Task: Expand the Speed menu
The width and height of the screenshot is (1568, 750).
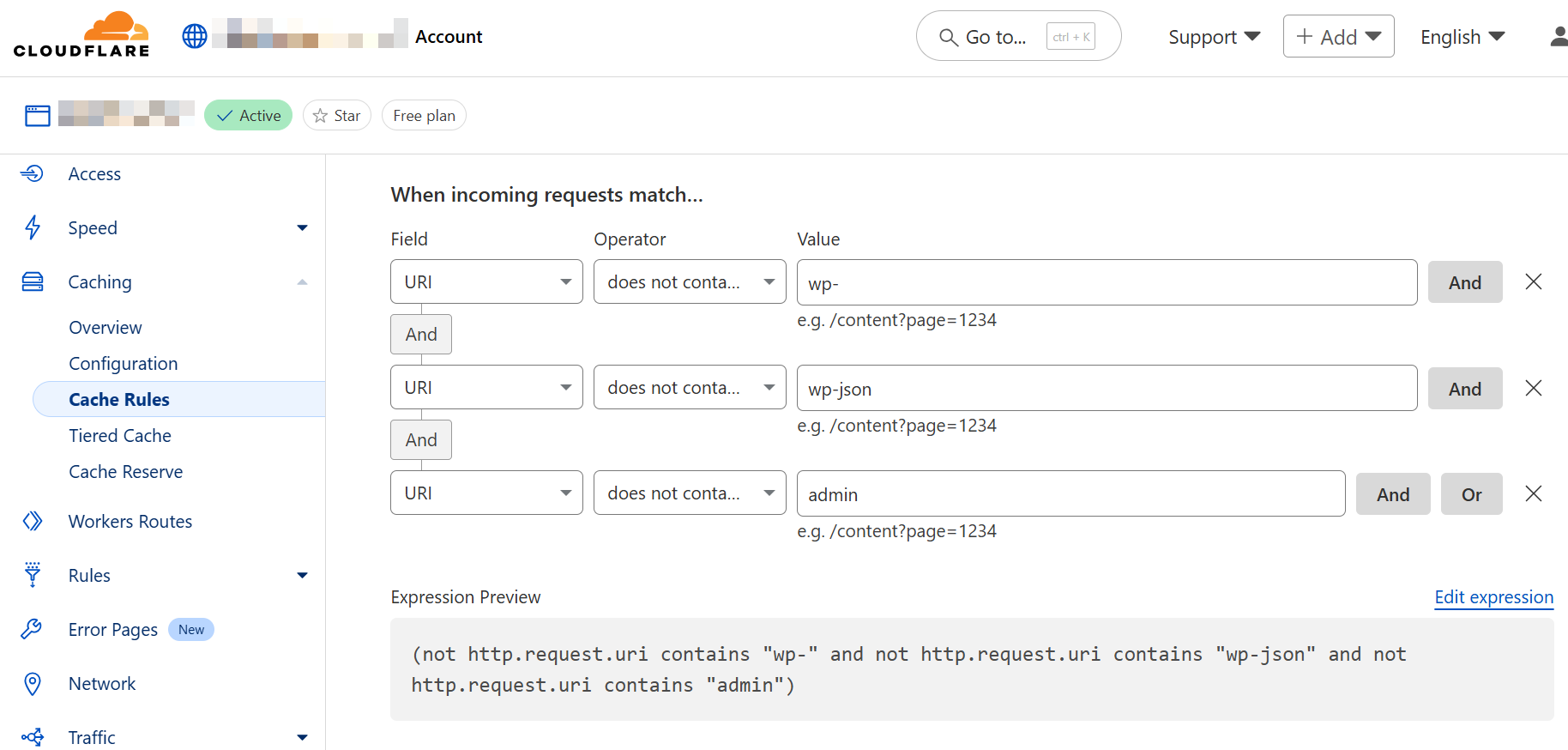Action: [x=302, y=227]
